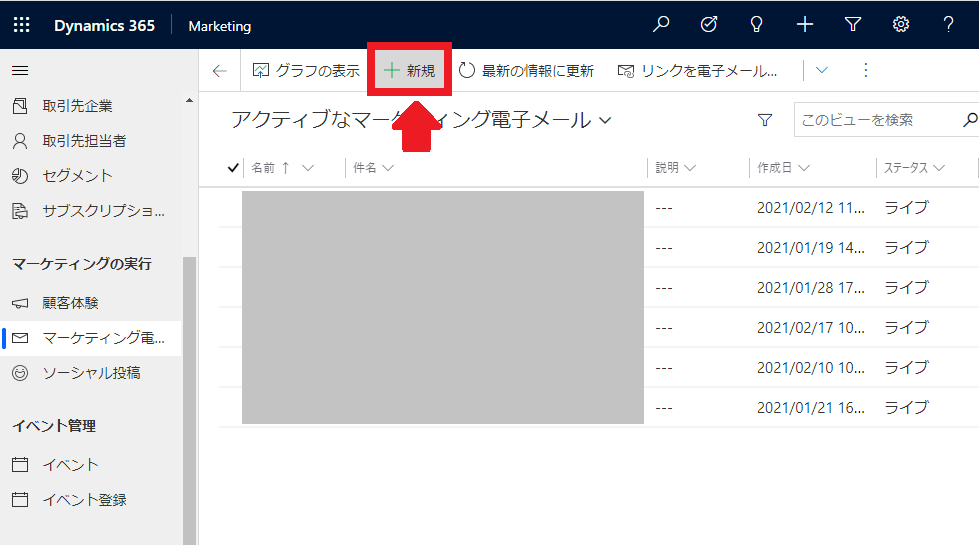
Task: Click the lightbulb assistant icon
Action: pyautogui.click(x=757, y=25)
